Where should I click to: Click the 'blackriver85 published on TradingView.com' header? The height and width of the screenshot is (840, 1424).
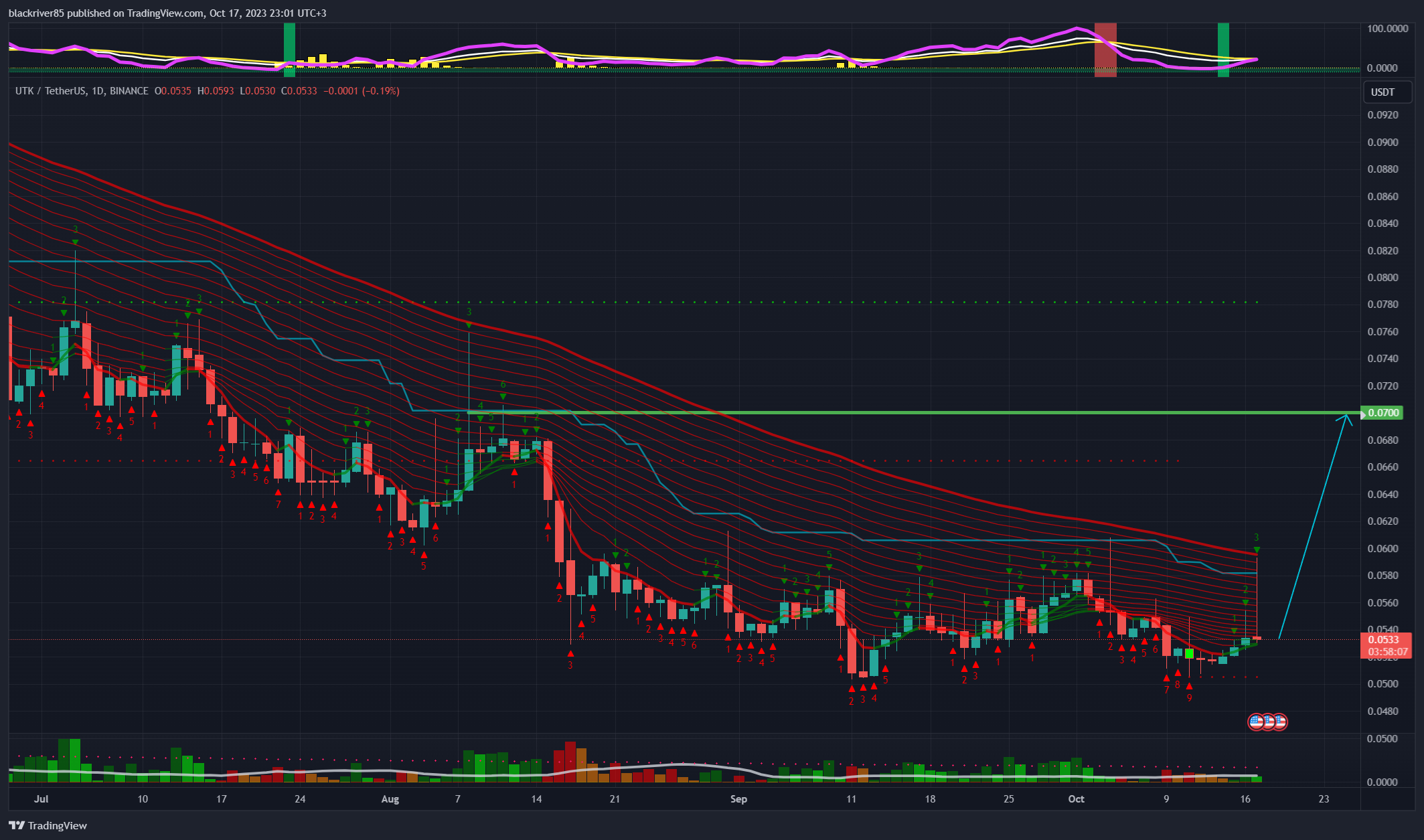point(106,13)
